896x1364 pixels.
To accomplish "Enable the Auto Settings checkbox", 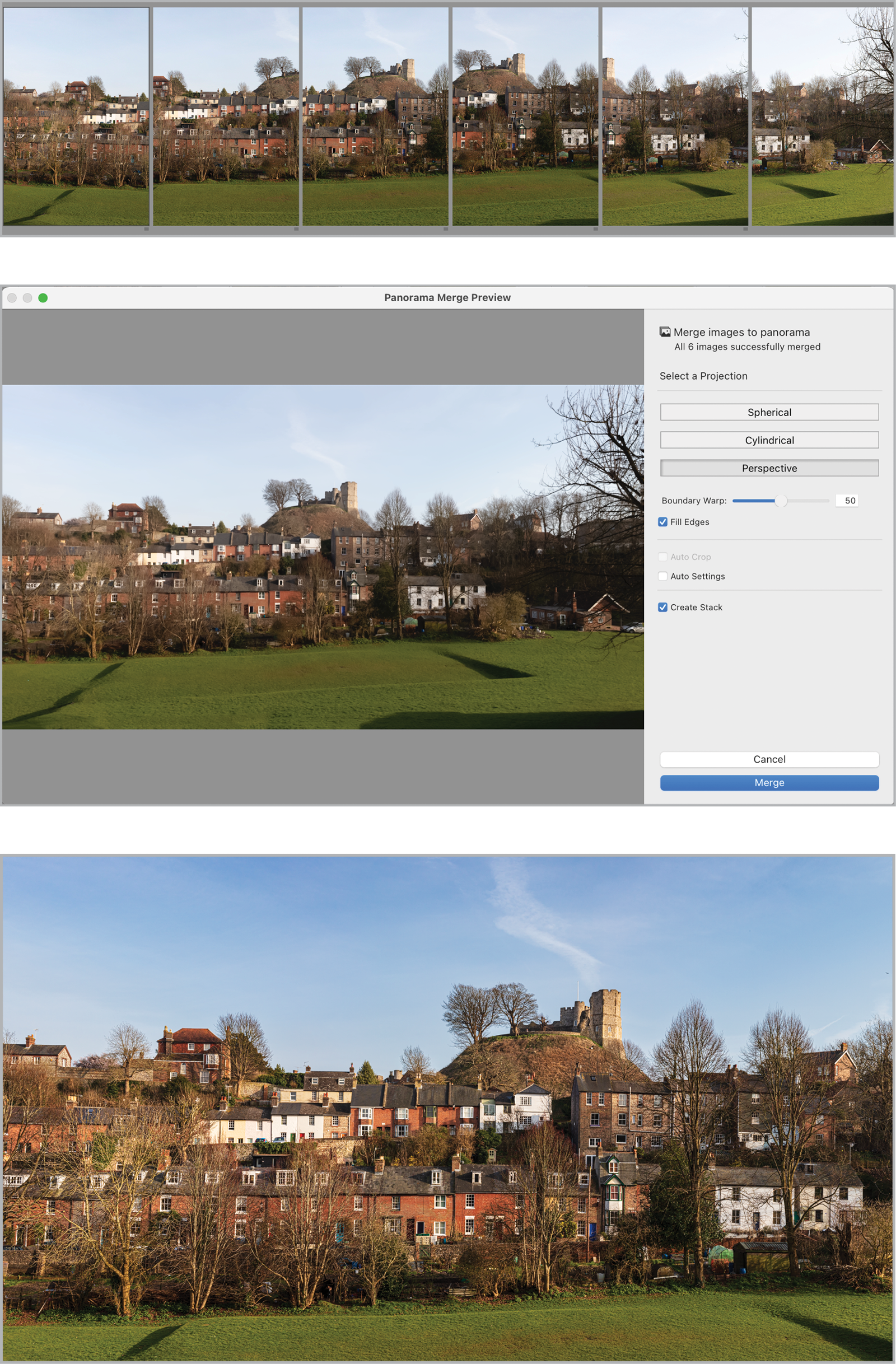I will click(662, 577).
